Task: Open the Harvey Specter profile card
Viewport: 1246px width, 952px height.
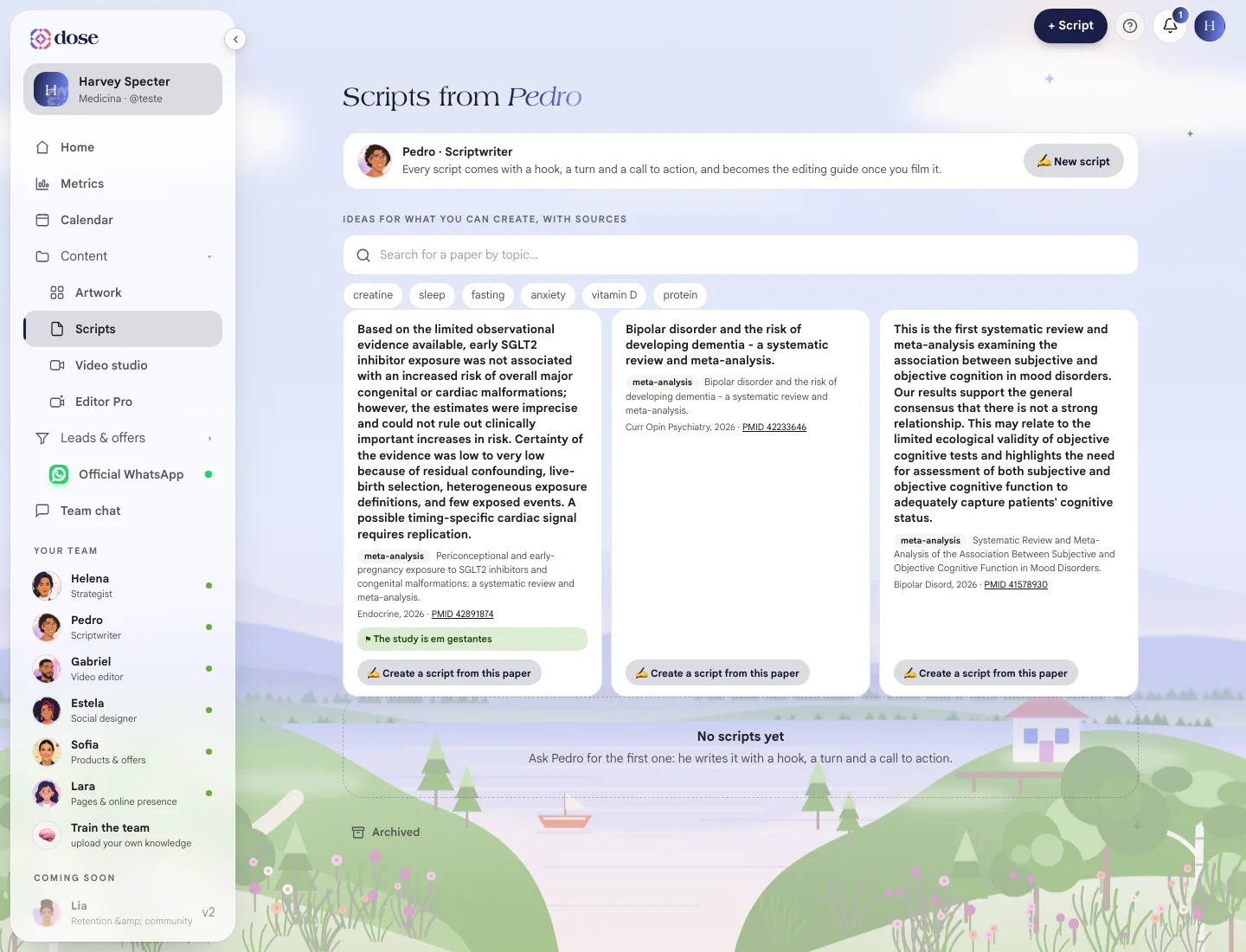Action: (123, 89)
